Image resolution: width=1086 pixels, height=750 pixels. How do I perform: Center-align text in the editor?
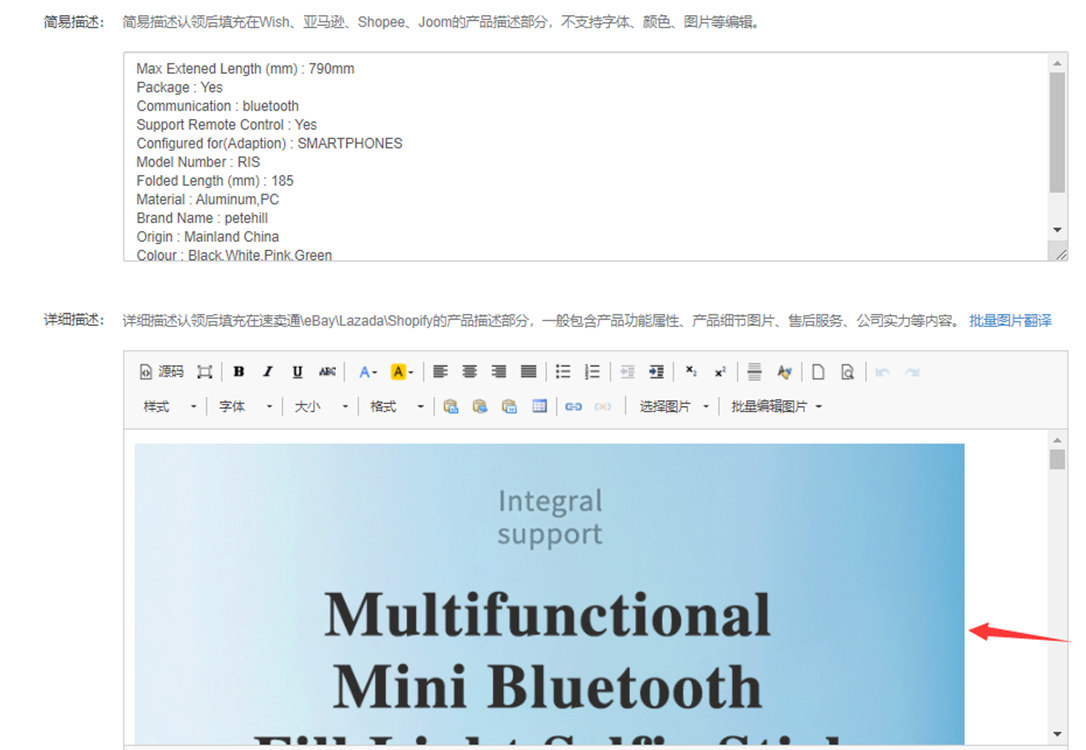coord(469,372)
